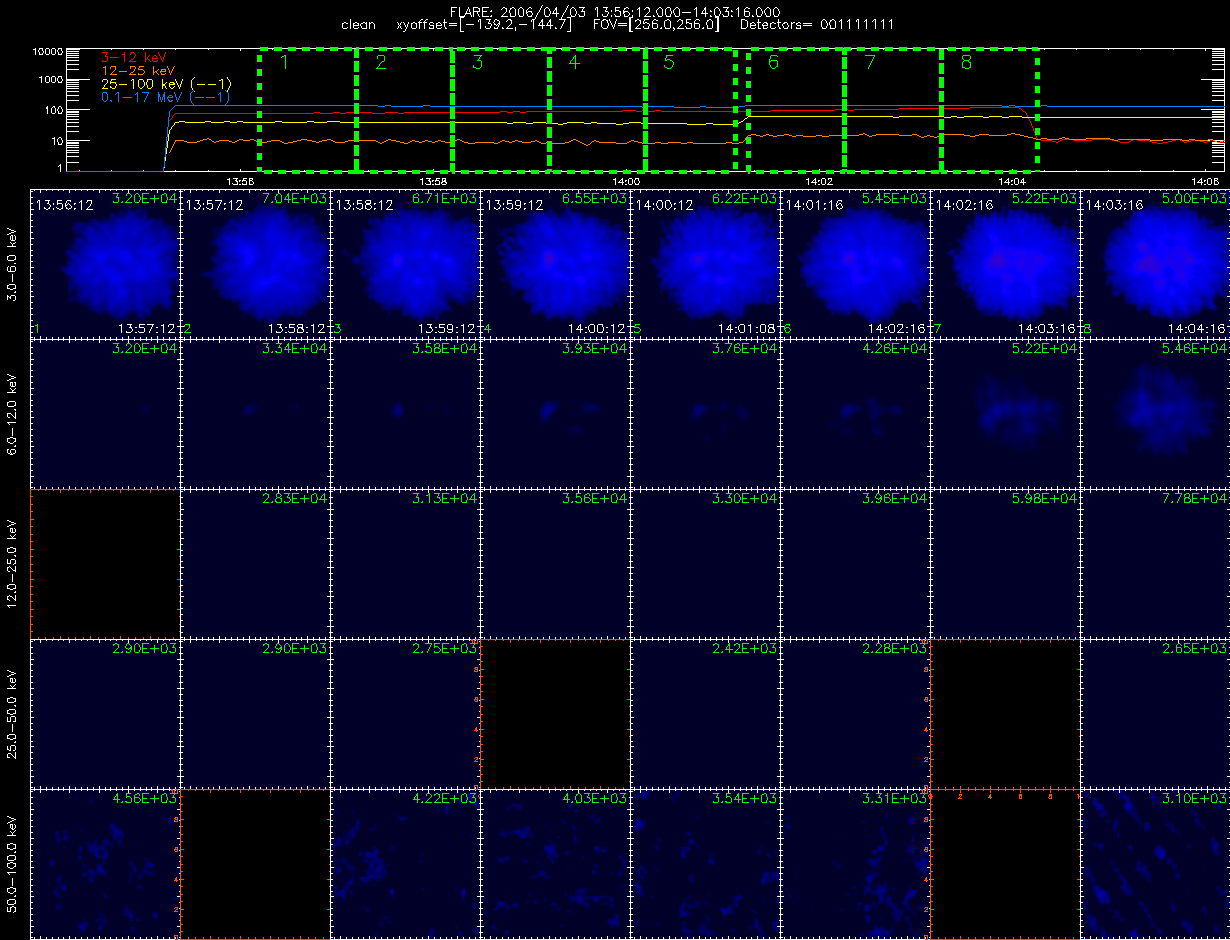Image resolution: width=1230 pixels, height=940 pixels.
Task: Click the peak value '5.98E+04'
Action: (x=1045, y=498)
